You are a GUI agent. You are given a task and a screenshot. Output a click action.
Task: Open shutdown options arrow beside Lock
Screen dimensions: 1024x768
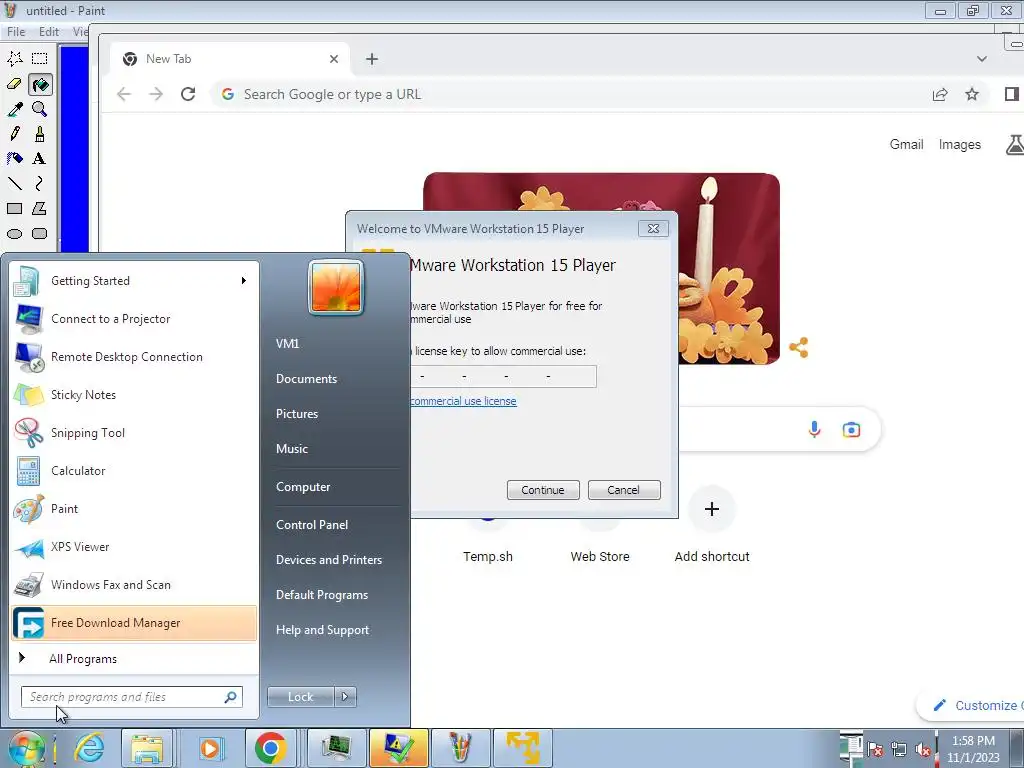tap(345, 697)
